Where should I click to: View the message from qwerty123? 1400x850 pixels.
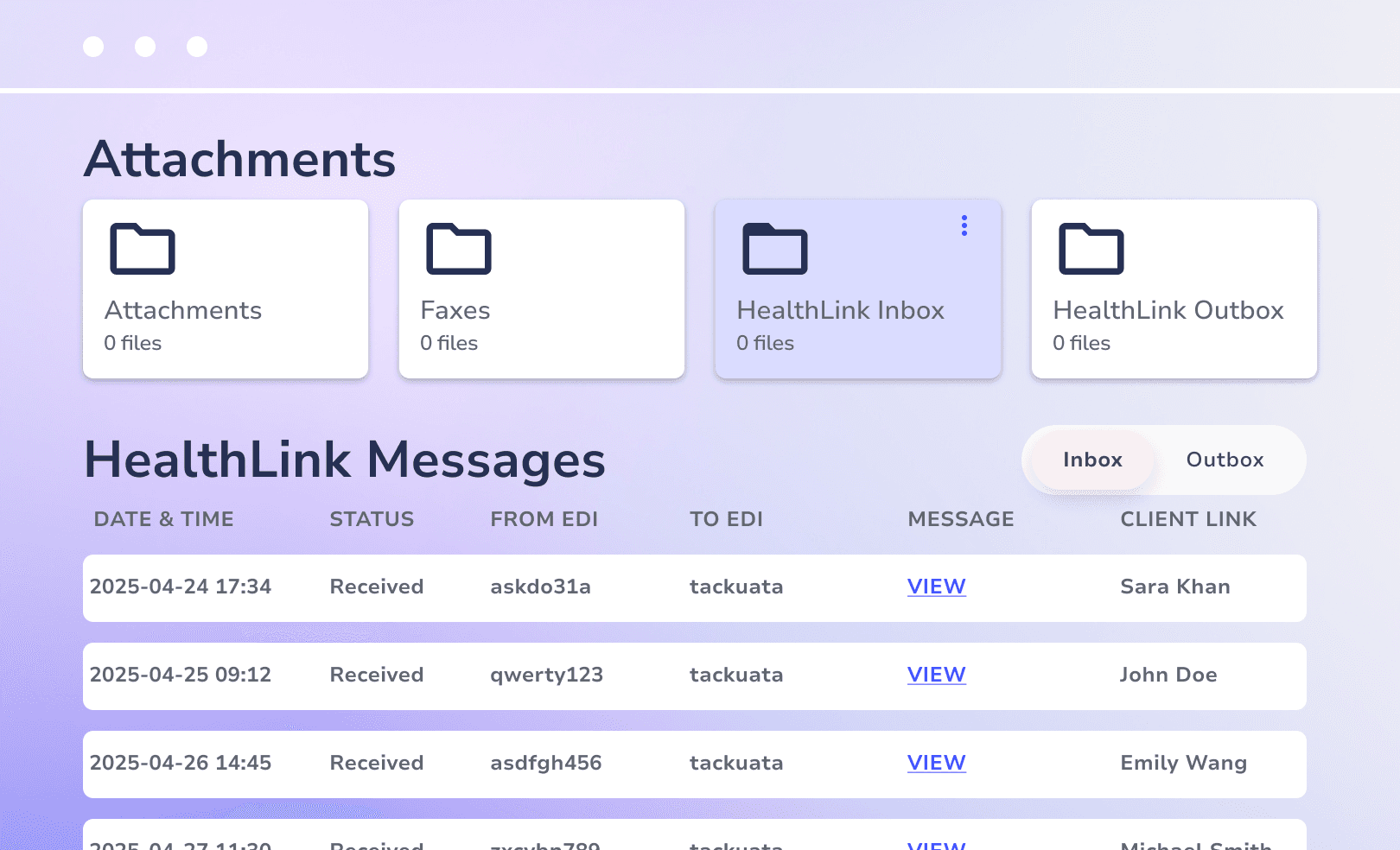click(936, 675)
